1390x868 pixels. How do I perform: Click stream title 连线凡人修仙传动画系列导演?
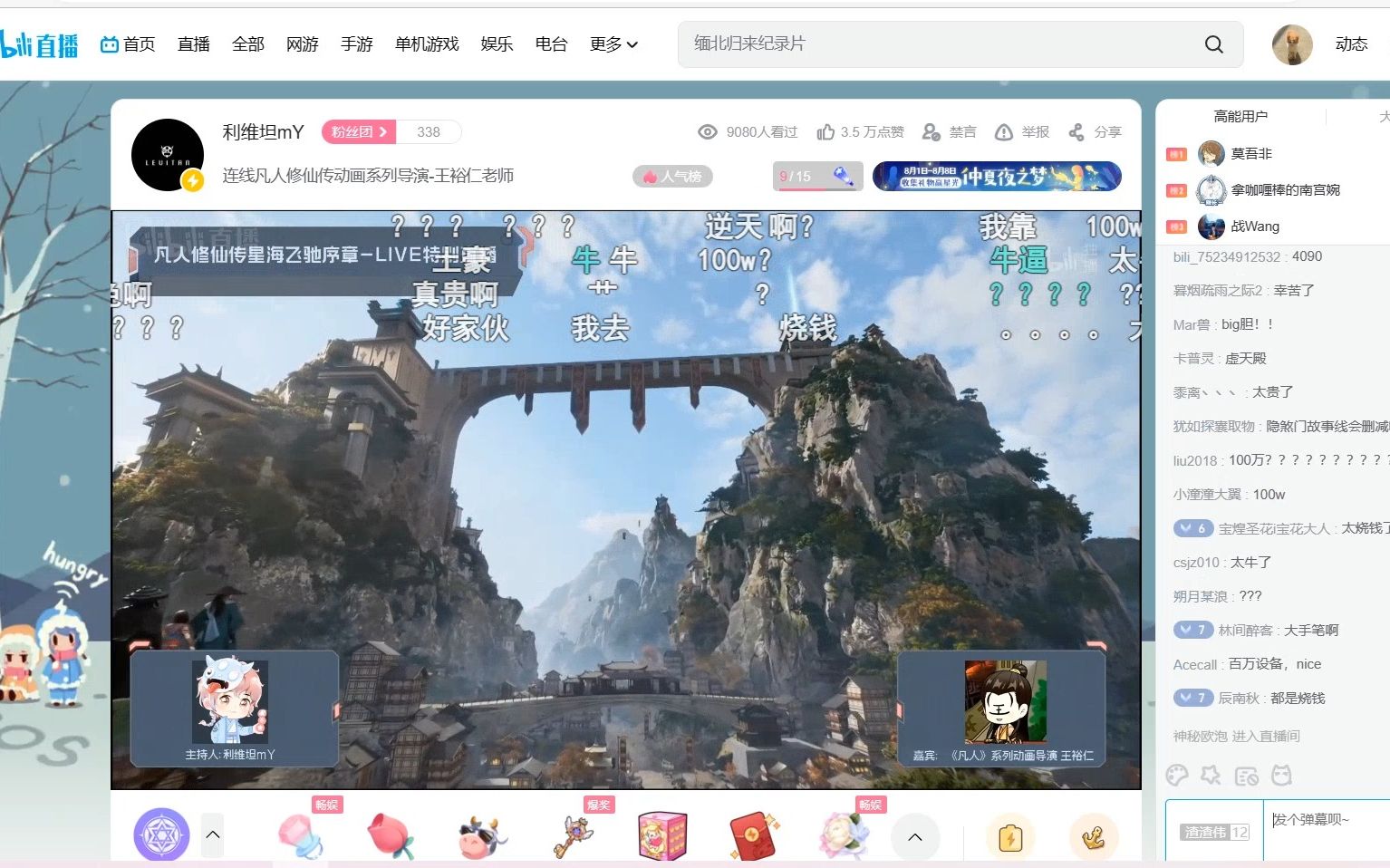(368, 176)
